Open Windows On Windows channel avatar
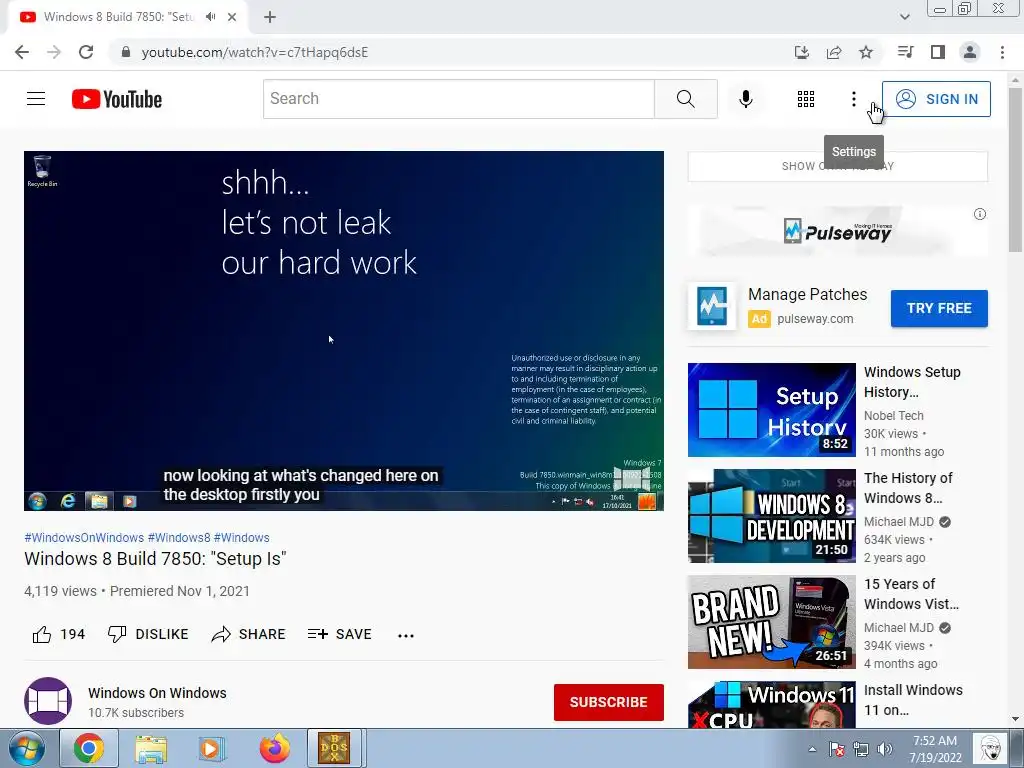1024x768 pixels. pyautogui.click(x=48, y=701)
